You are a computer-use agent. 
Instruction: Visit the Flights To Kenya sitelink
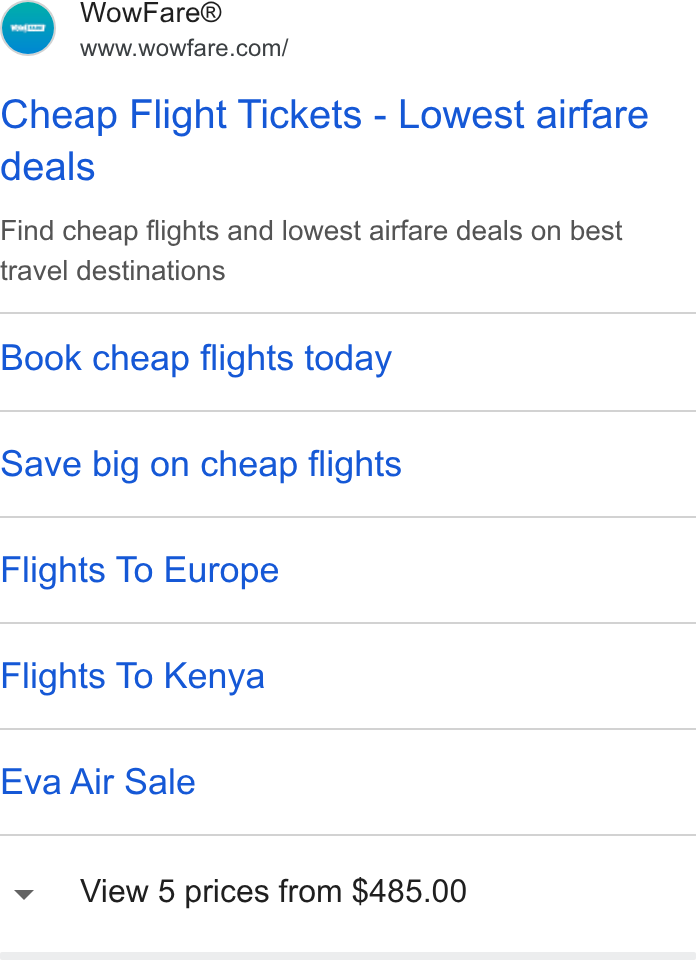132,676
